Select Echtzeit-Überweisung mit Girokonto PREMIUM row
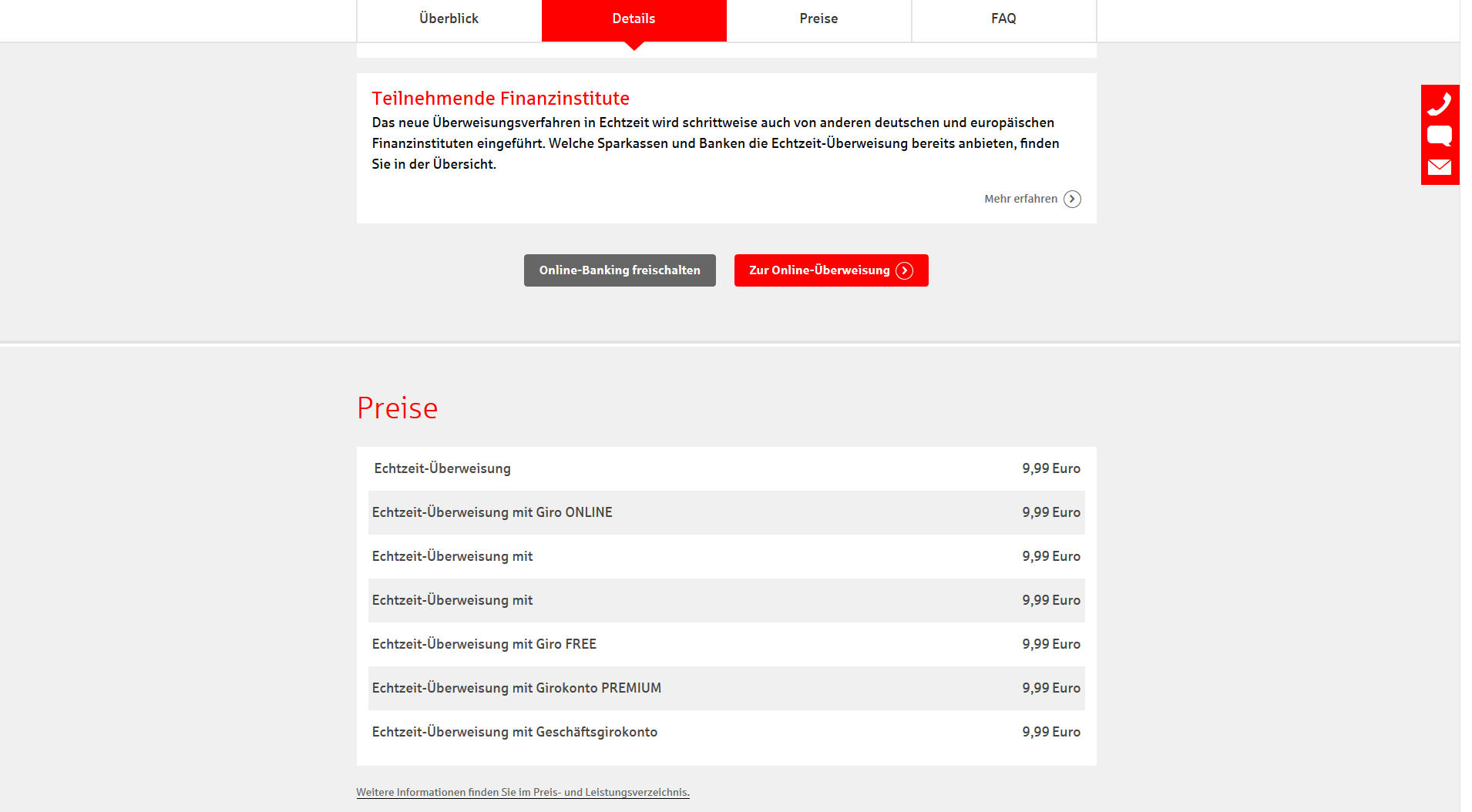 (x=727, y=688)
